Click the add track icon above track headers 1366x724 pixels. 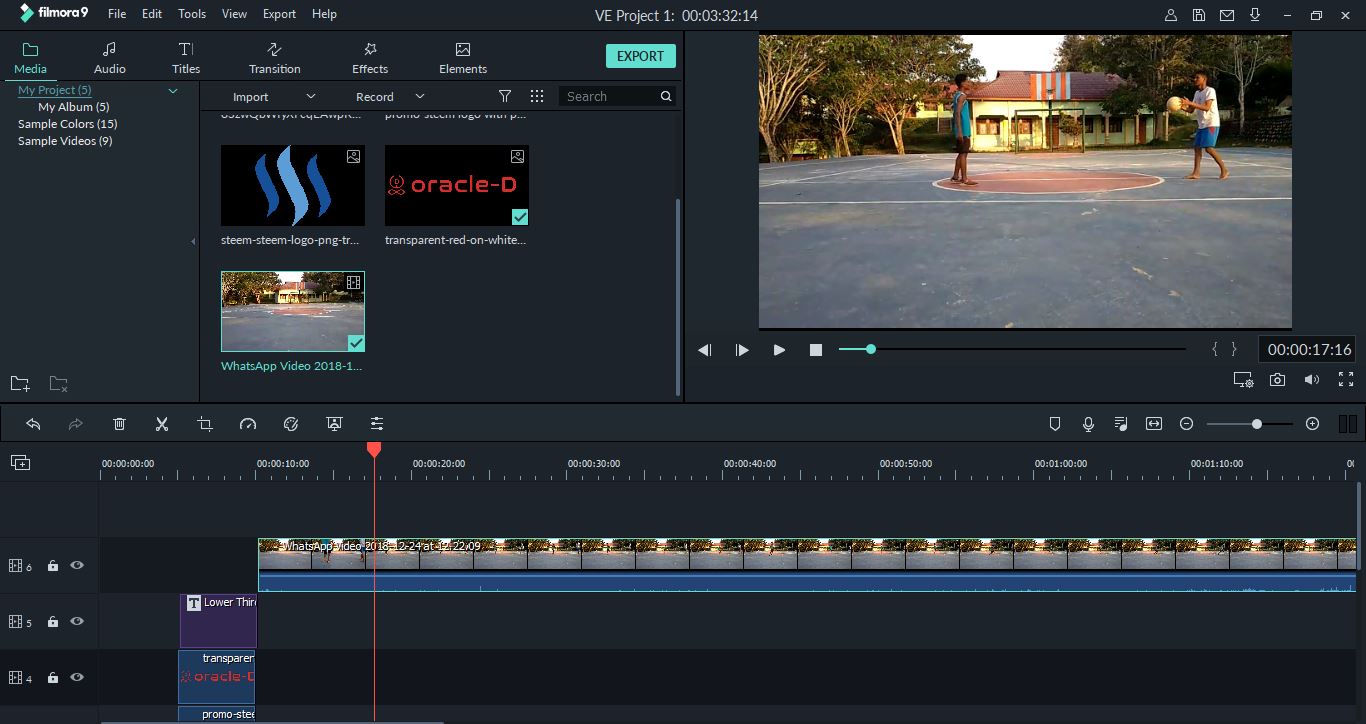click(20, 462)
